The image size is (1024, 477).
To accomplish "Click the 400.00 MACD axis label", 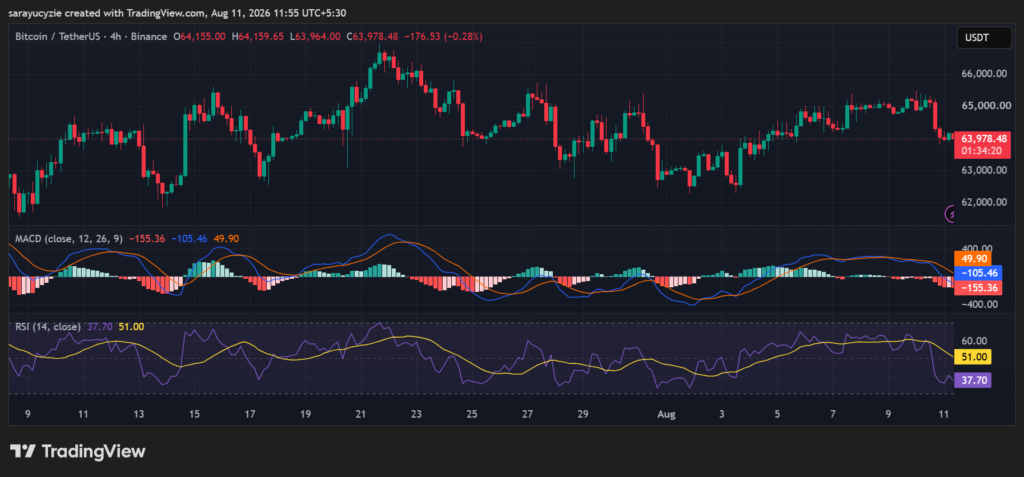I will click(978, 248).
